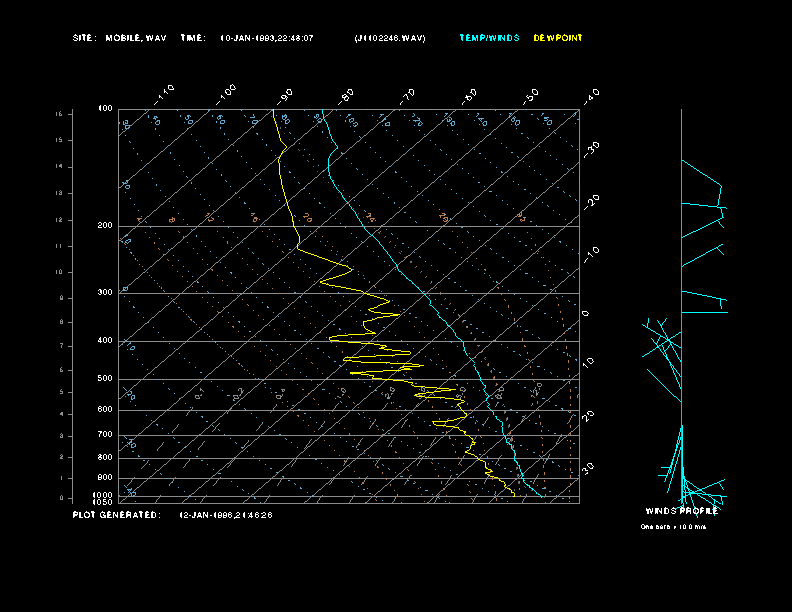The image size is (792, 612).
Task: Click the '-100' temperature label on top
Action: pos(226,94)
